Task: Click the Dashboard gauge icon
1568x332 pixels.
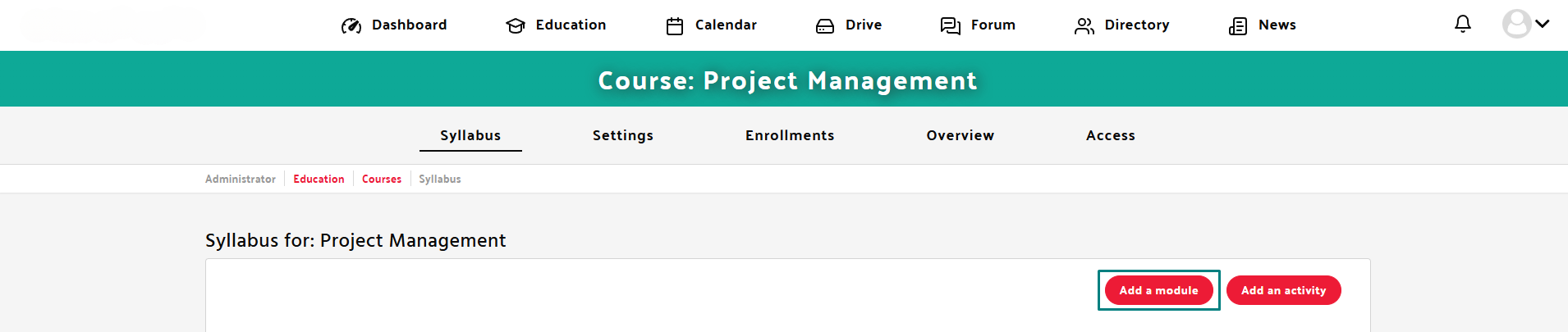Action: click(351, 26)
